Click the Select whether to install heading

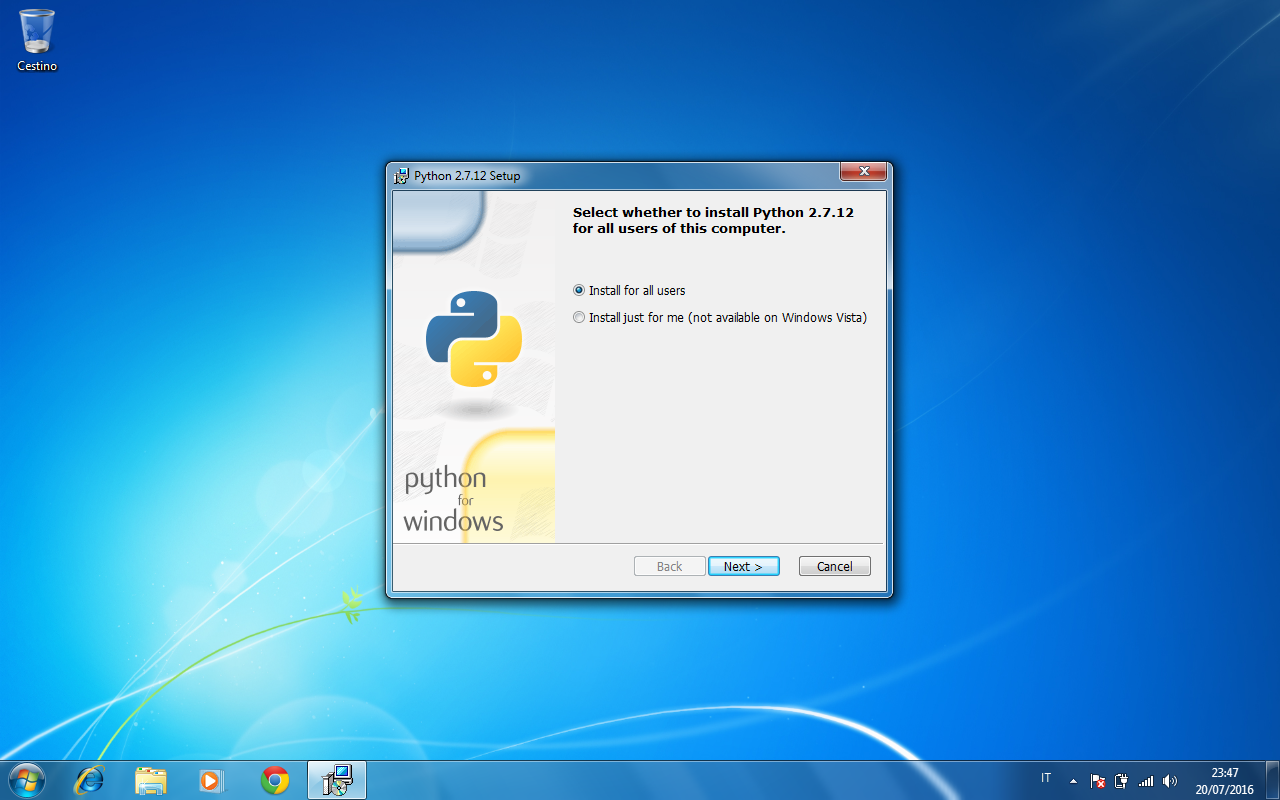pyautogui.click(x=713, y=220)
